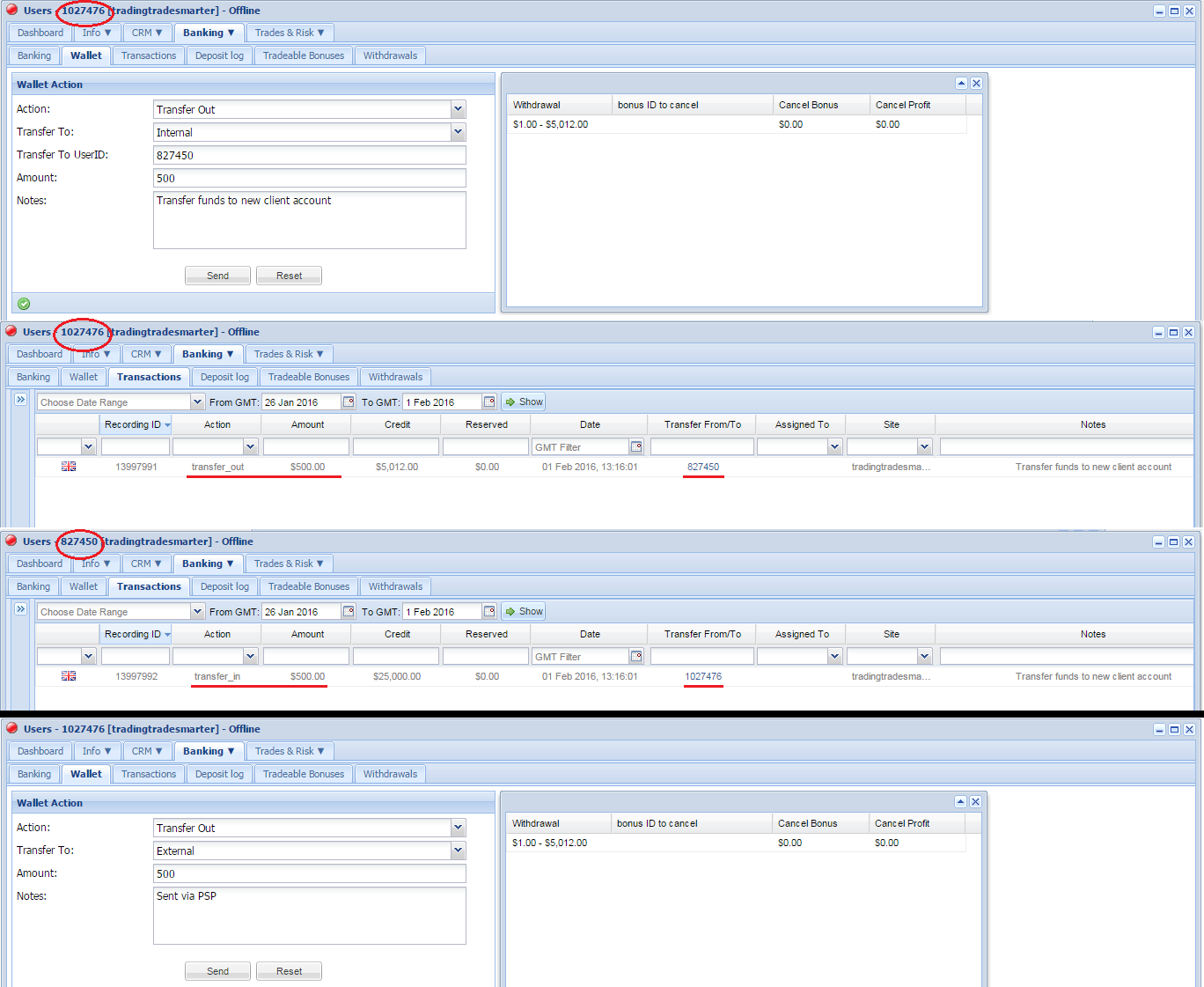
Task: Open Banking menu in the Internal transfer window
Action: click(209, 33)
